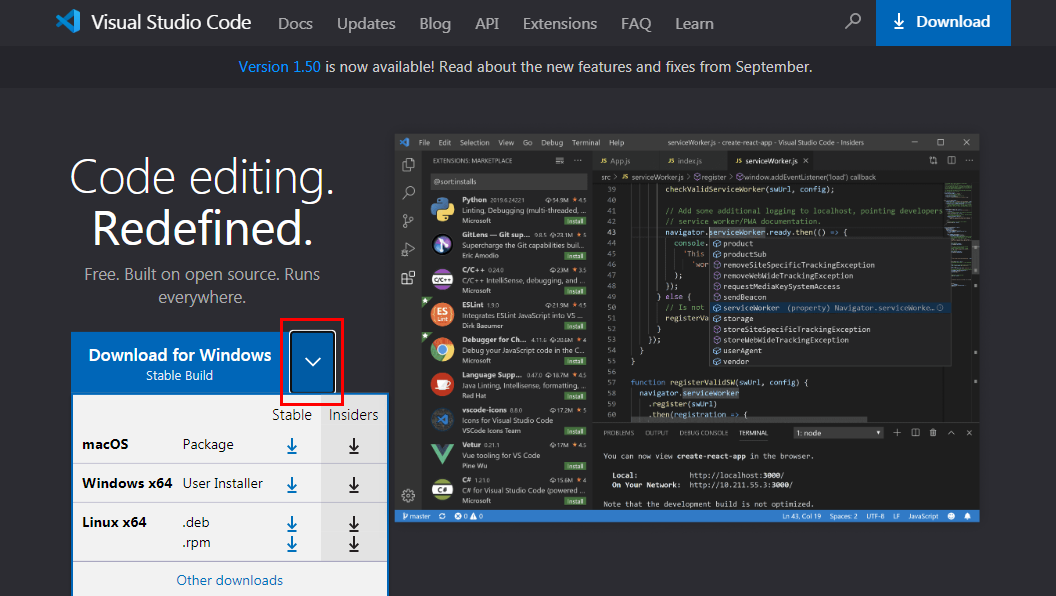Click the 'Ln 43, Col 19' status entry
Viewport: 1056px width, 596px height.
(x=801, y=516)
